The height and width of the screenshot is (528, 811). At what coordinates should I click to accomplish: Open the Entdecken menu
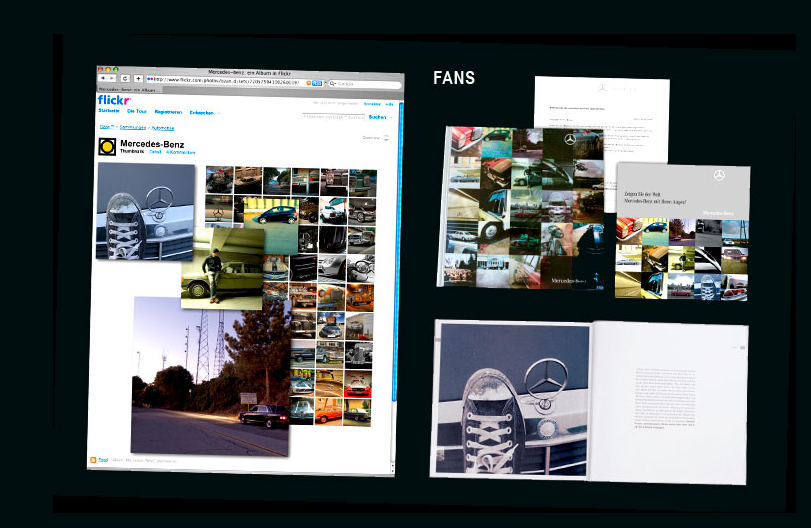pyautogui.click(x=201, y=113)
